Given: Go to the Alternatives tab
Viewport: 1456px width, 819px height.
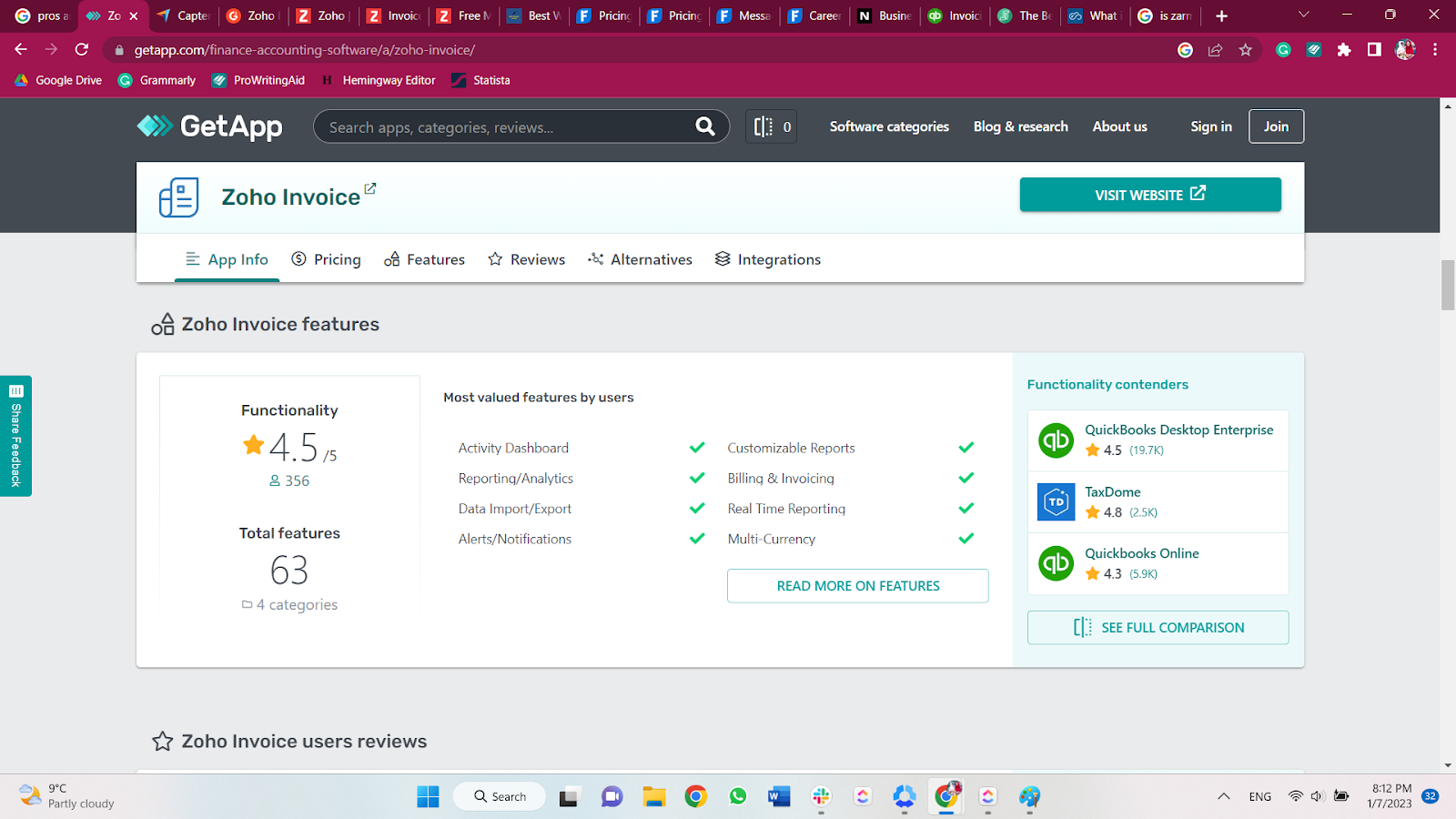Looking at the screenshot, I should coord(640,259).
